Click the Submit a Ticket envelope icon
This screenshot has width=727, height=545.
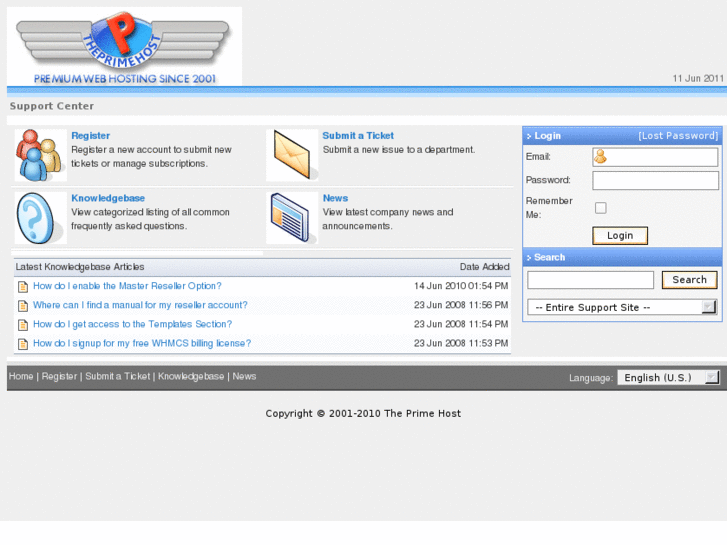click(292, 155)
